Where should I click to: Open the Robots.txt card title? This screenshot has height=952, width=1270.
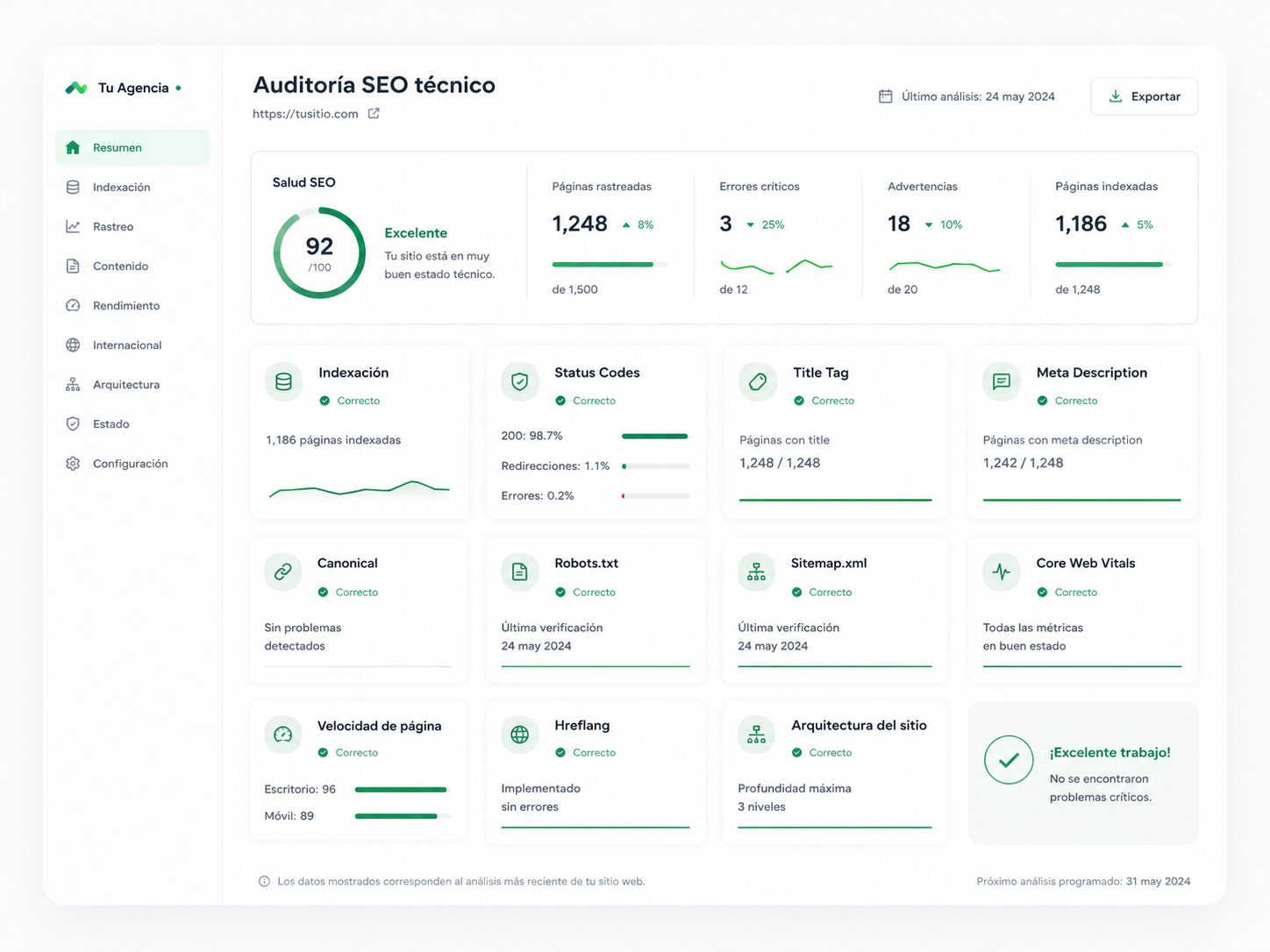(x=587, y=563)
